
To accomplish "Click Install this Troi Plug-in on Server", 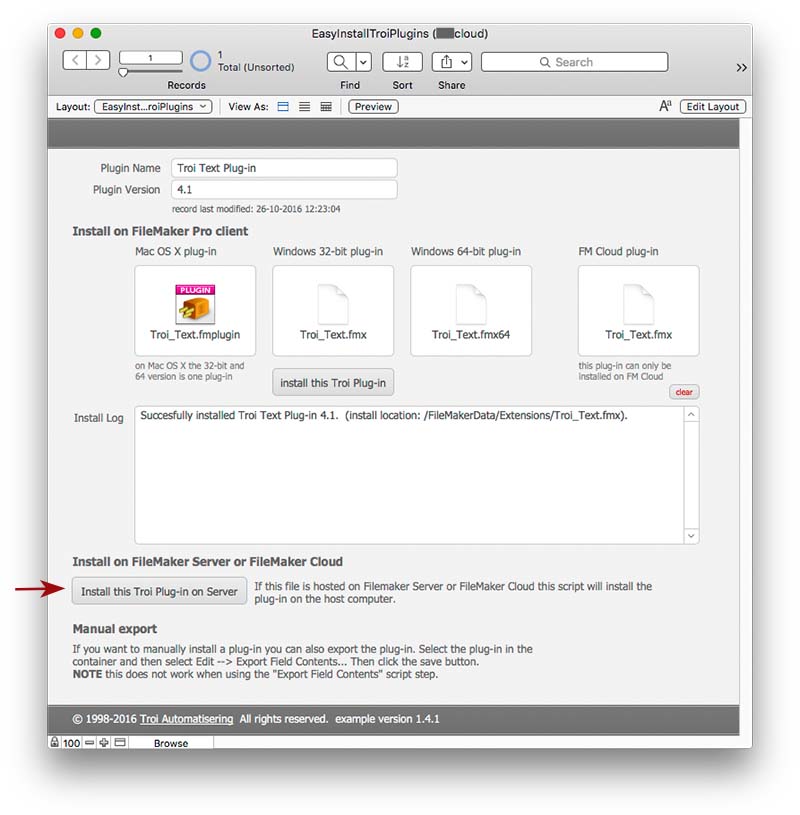I will (x=159, y=591).
